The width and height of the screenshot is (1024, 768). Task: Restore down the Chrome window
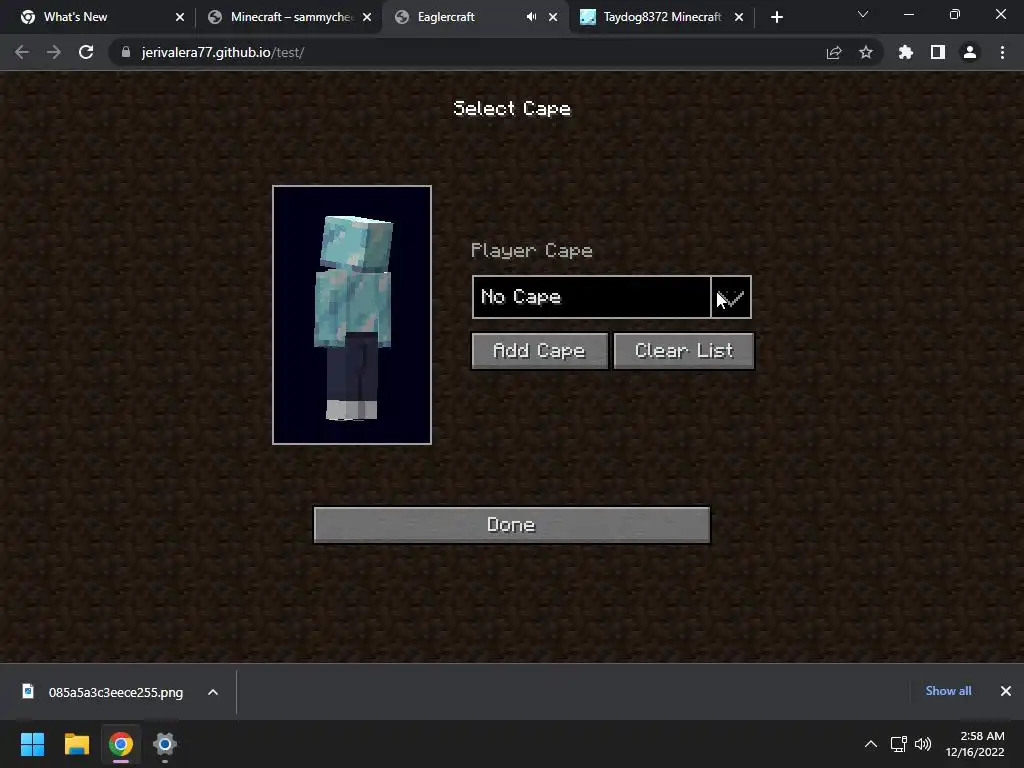pyautogui.click(x=955, y=14)
